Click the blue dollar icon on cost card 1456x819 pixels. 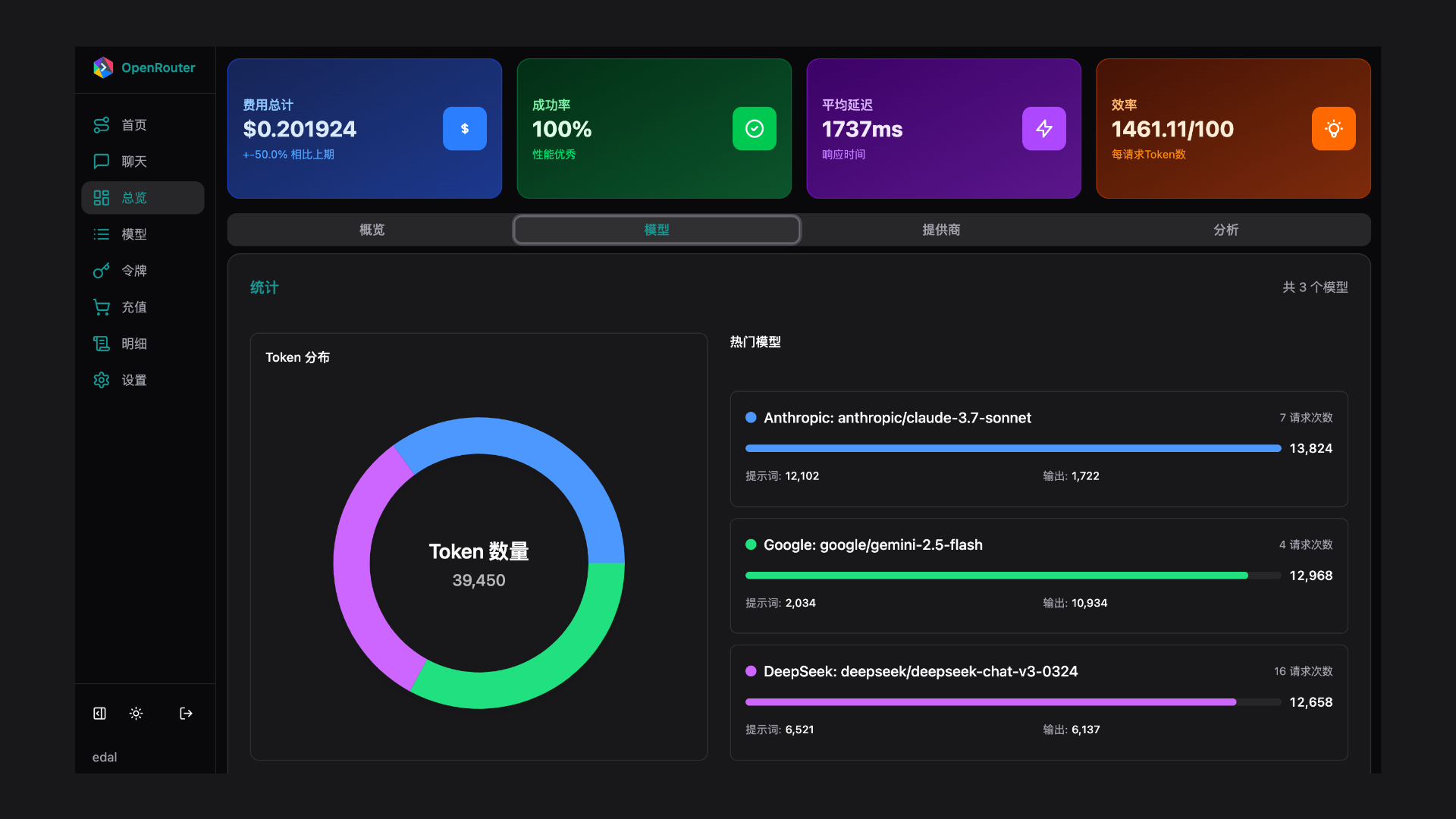click(465, 129)
